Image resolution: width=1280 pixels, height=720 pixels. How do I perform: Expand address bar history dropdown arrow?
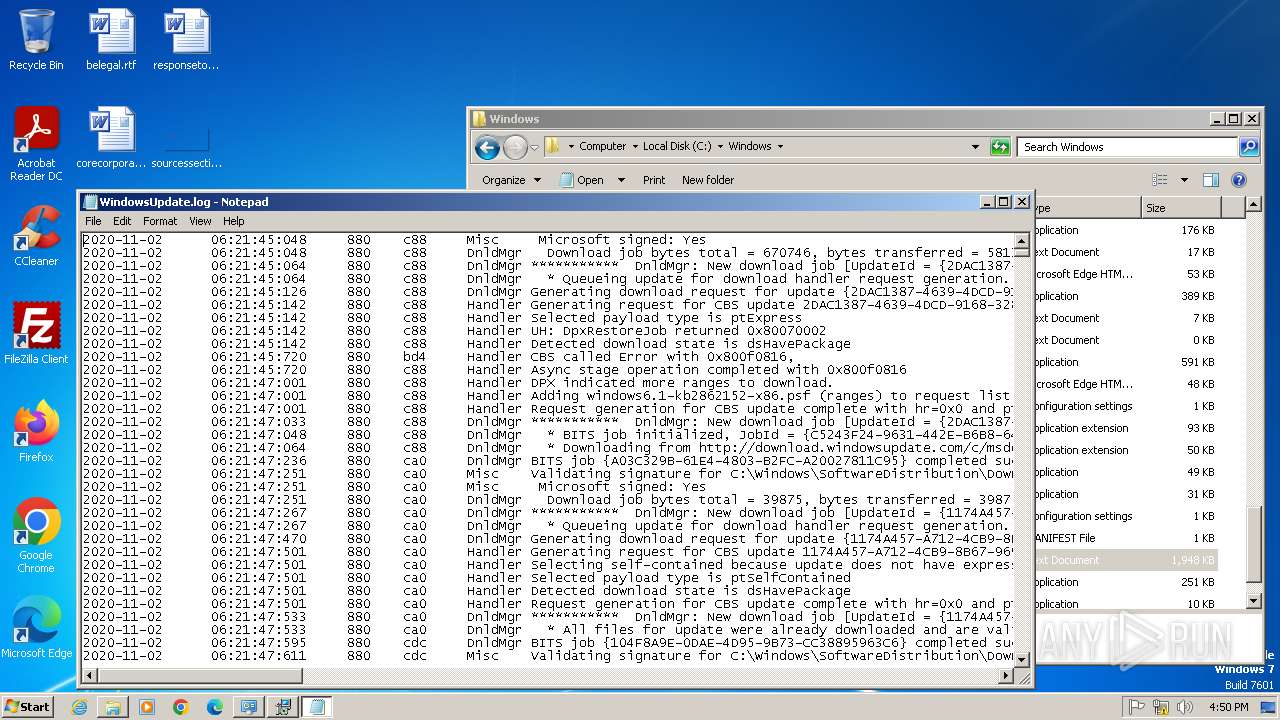(x=976, y=147)
